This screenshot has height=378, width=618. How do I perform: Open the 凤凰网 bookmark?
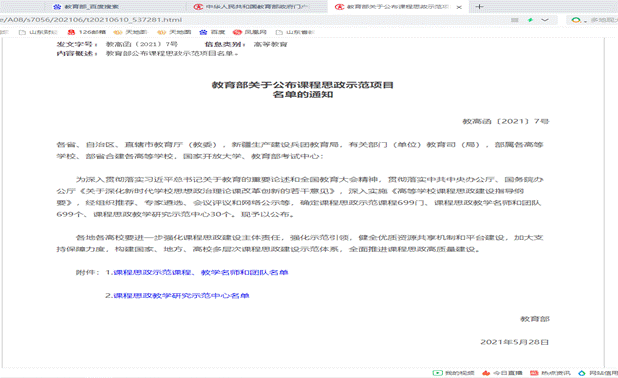250,32
